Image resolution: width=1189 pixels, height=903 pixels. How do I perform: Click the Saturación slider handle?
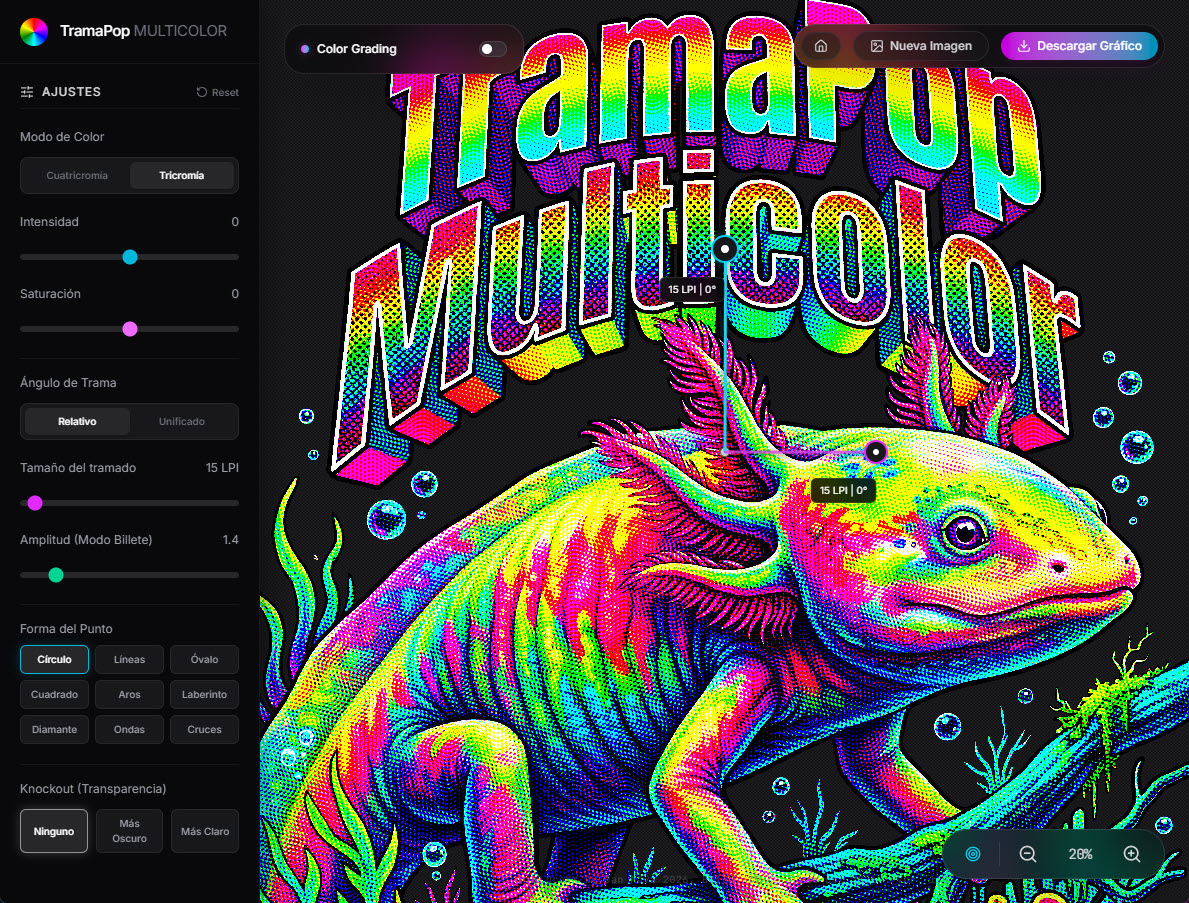(130, 329)
